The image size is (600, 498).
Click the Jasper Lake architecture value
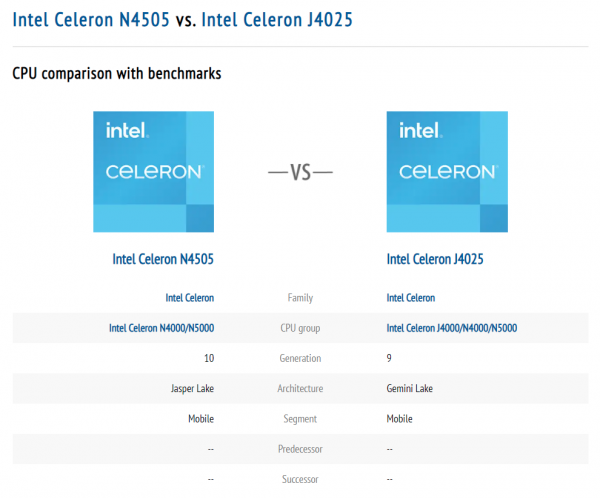click(x=192, y=388)
